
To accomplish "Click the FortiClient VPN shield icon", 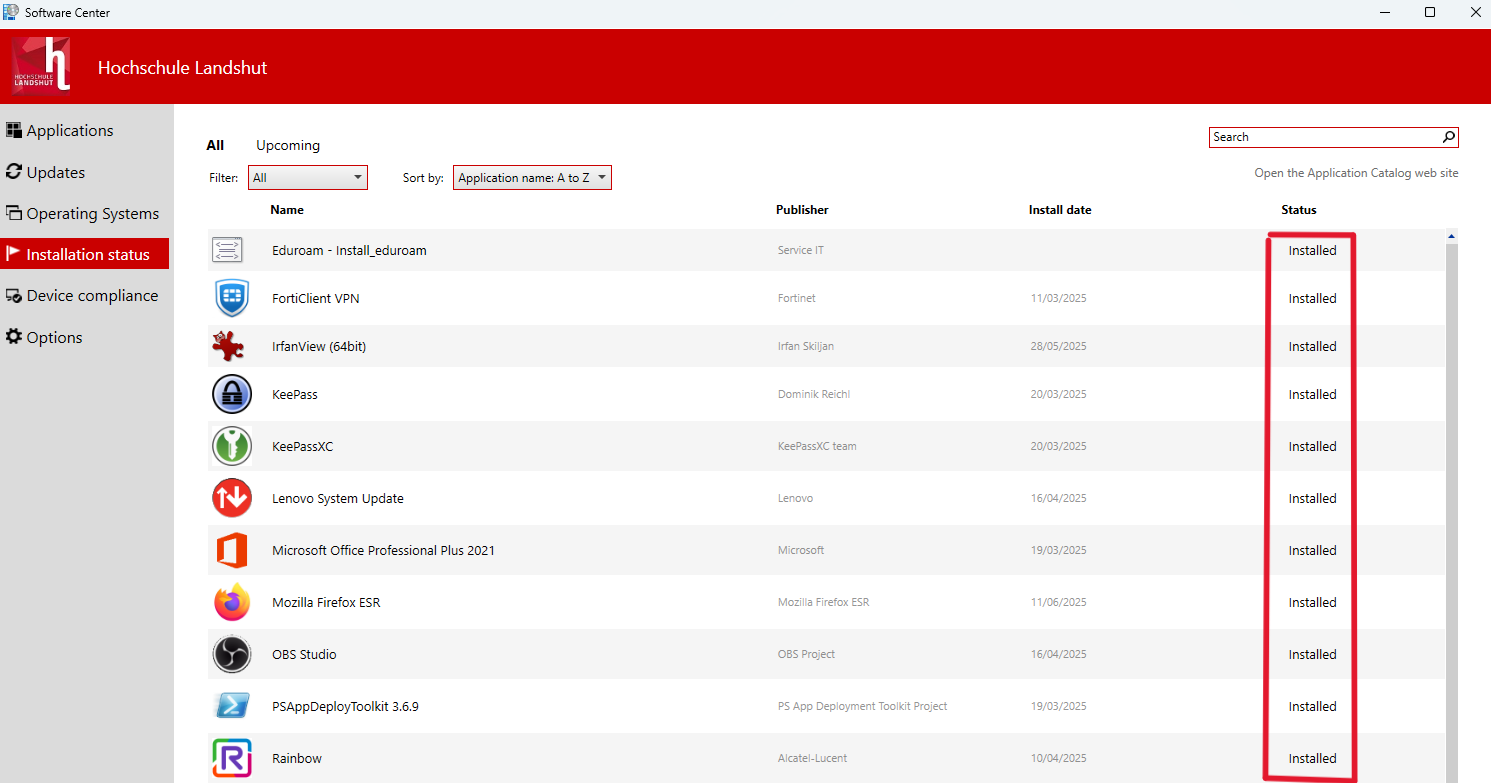I will coord(231,298).
